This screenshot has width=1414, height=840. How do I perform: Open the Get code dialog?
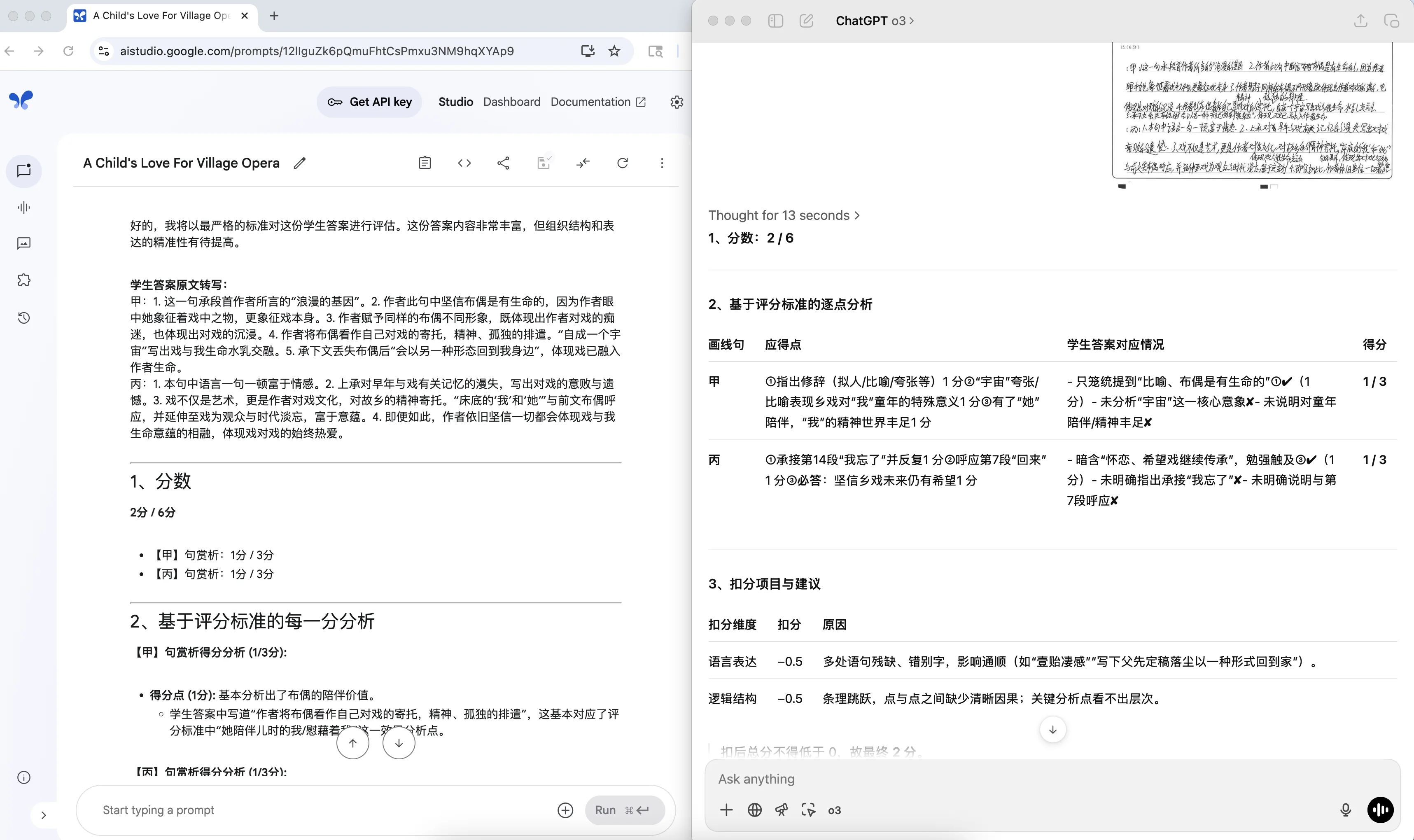click(464, 163)
